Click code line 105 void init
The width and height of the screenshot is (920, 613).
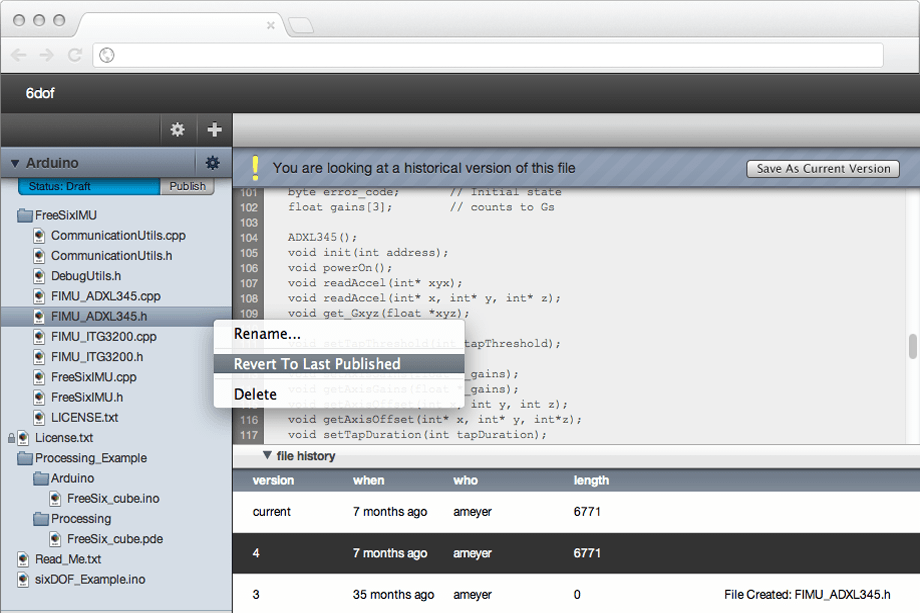coord(368,253)
